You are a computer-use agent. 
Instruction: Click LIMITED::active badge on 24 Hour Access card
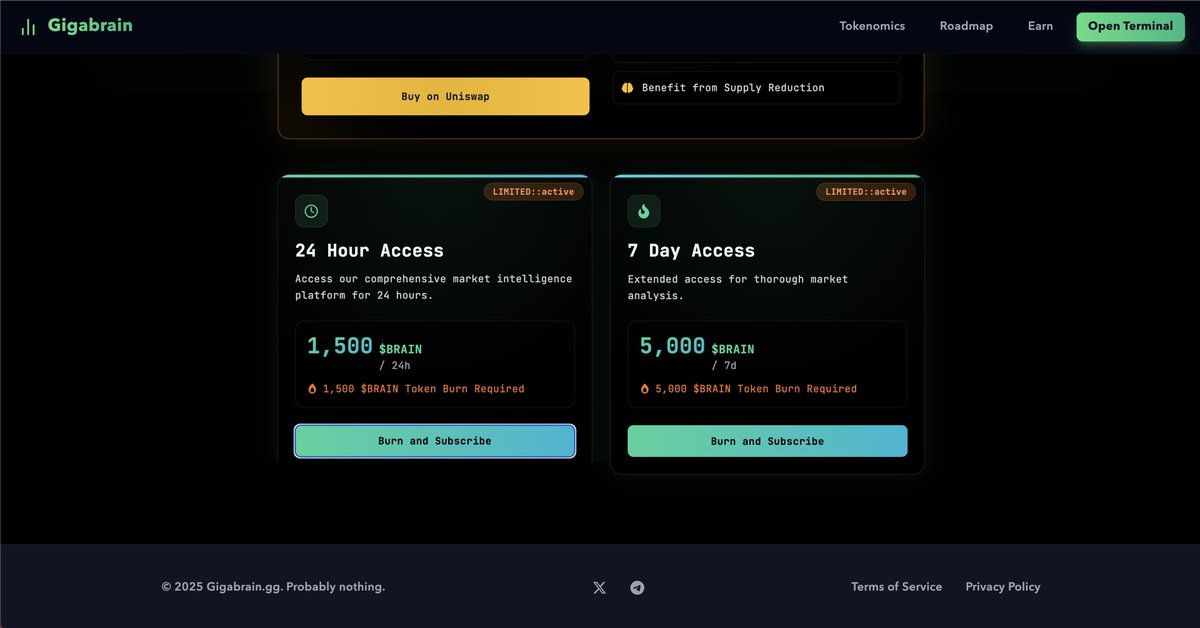point(533,191)
